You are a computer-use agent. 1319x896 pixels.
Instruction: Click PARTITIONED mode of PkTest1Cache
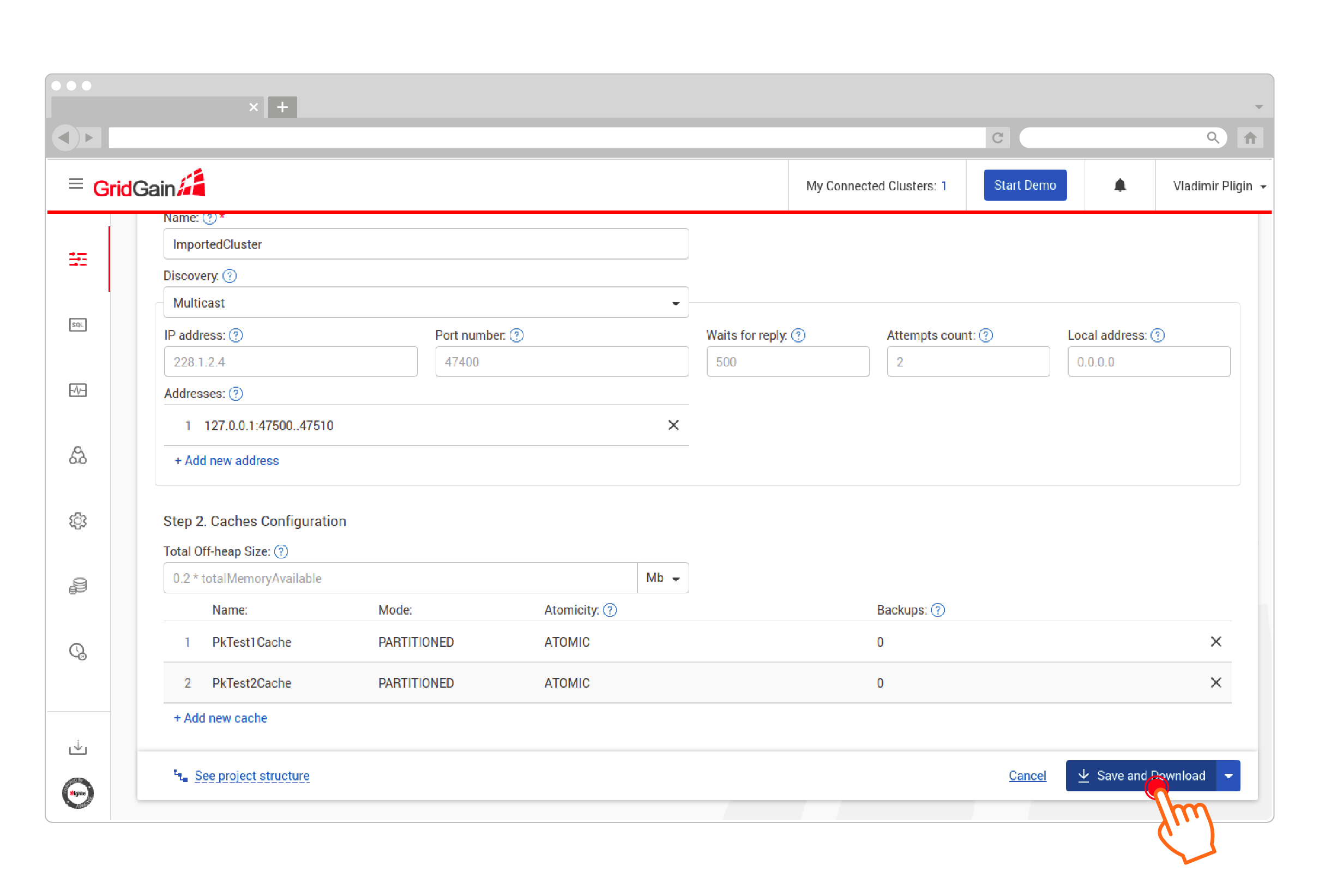tap(416, 642)
